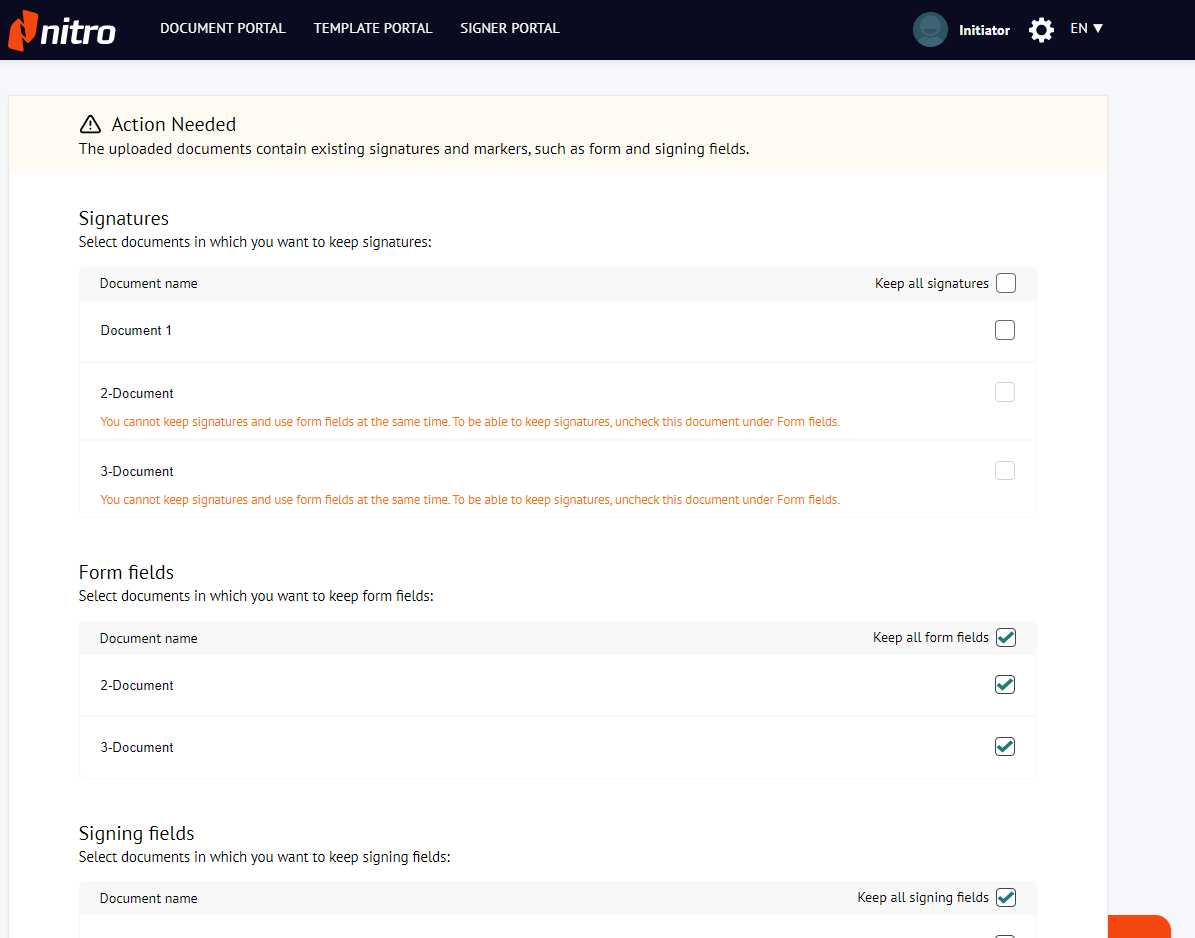Click the Signing fields section heading
The width and height of the screenshot is (1195, 938).
[136, 833]
